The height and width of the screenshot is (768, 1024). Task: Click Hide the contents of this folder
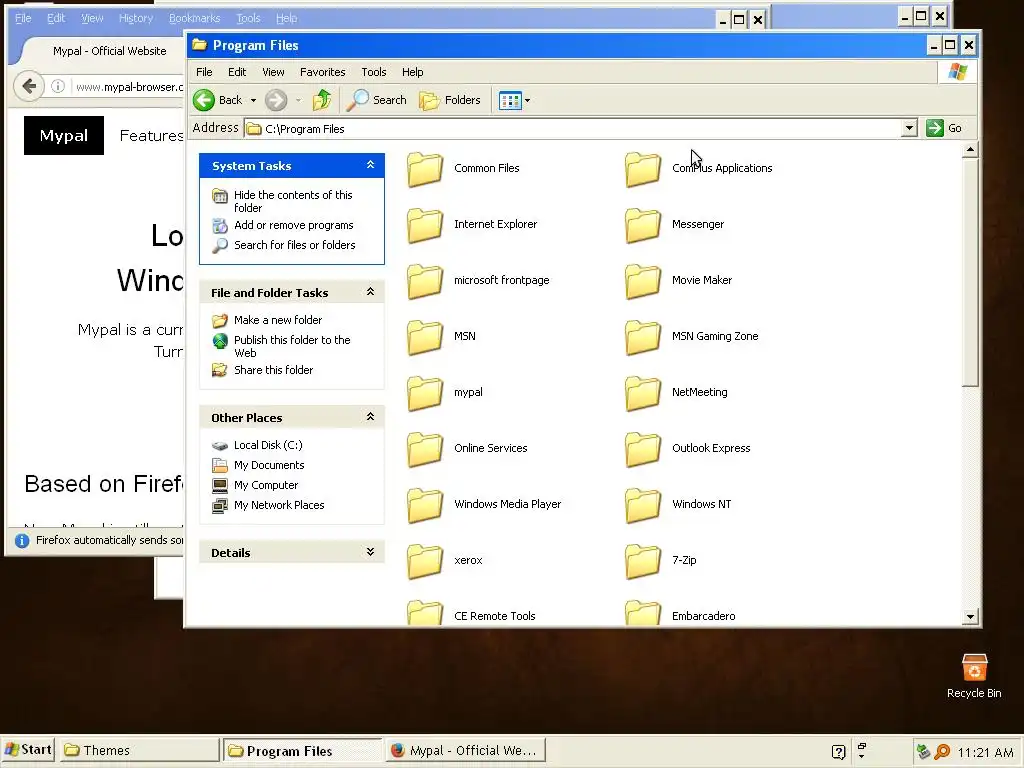pyautogui.click(x=293, y=201)
